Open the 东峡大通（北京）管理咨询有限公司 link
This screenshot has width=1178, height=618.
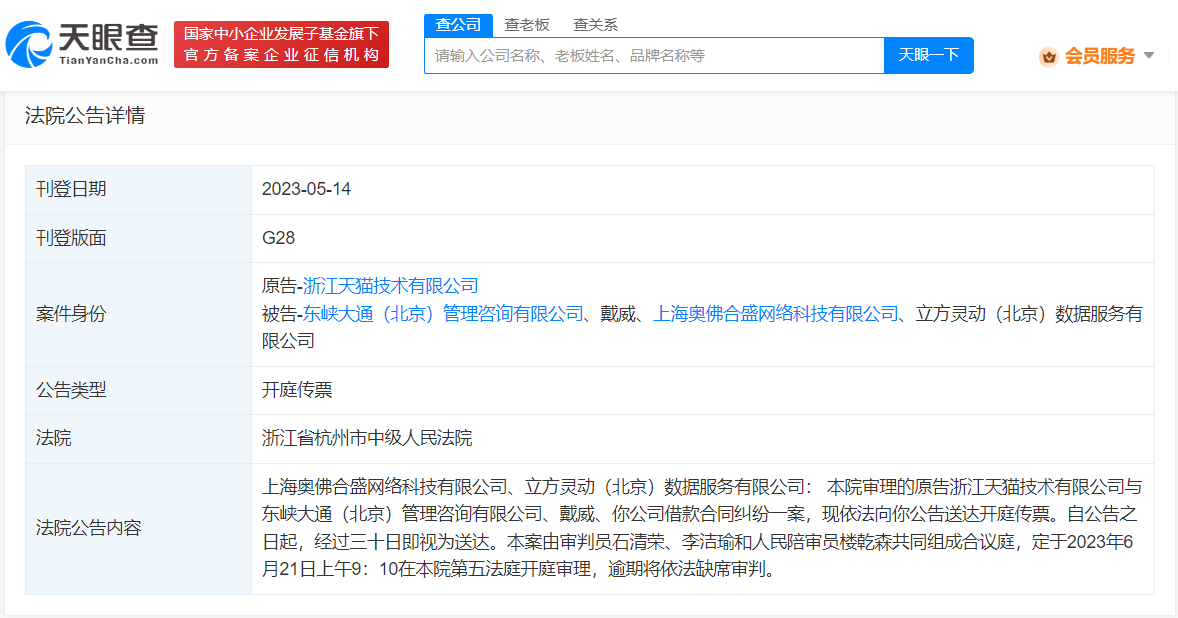pyautogui.click(x=443, y=314)
